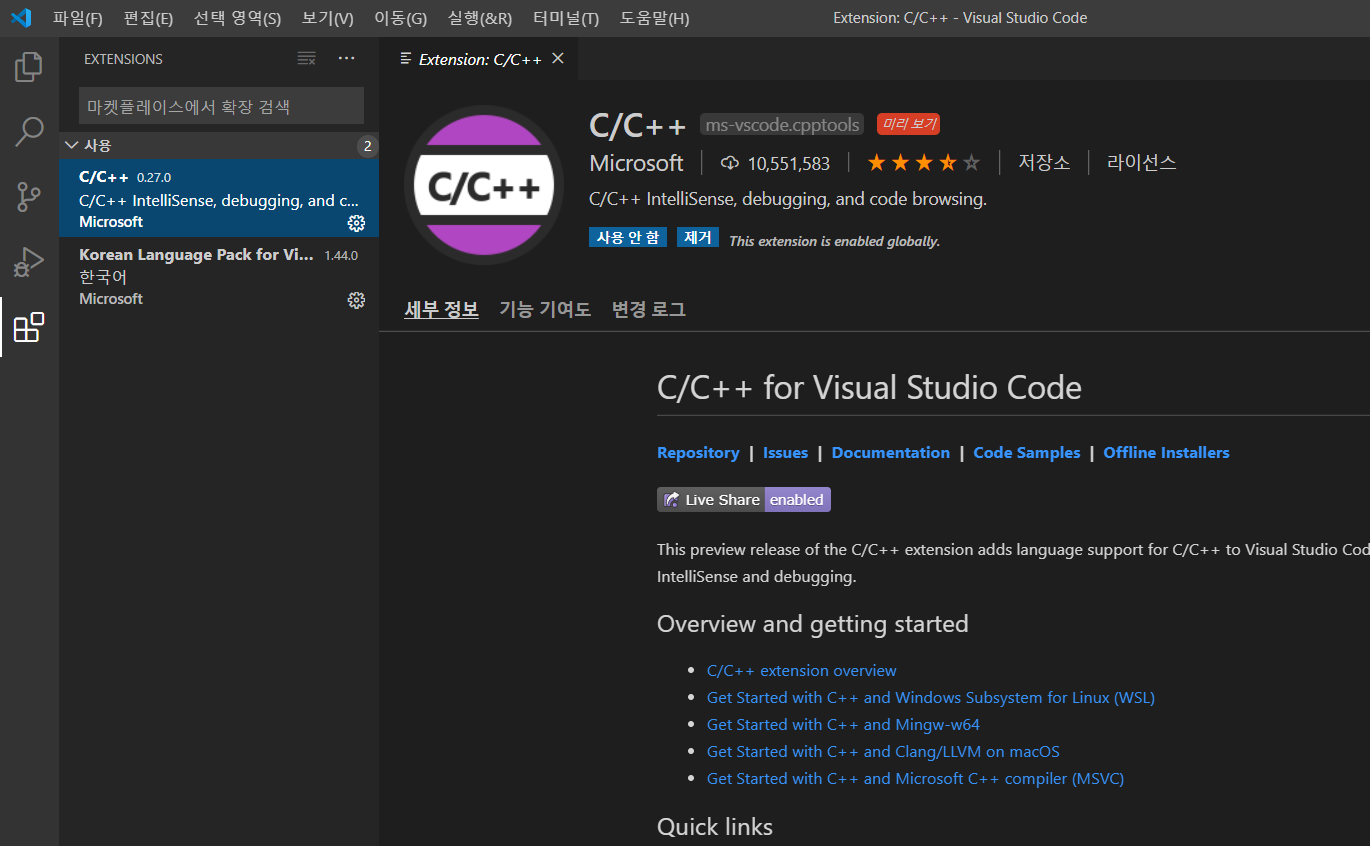1370x846 pixels.
Task: Open Get Started with Mingw-w64 link
Action: (843, 725)
